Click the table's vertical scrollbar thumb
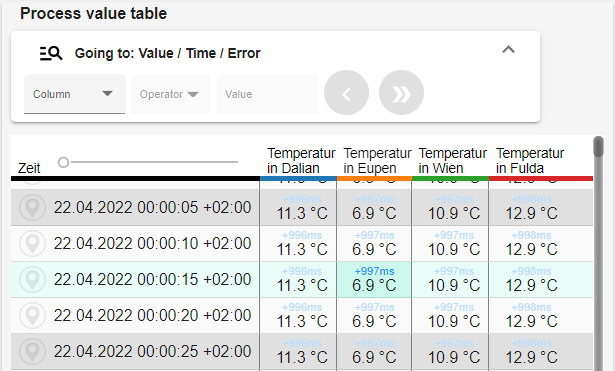Viewport: 615px width, 371px height. click(x=598, y=147)
